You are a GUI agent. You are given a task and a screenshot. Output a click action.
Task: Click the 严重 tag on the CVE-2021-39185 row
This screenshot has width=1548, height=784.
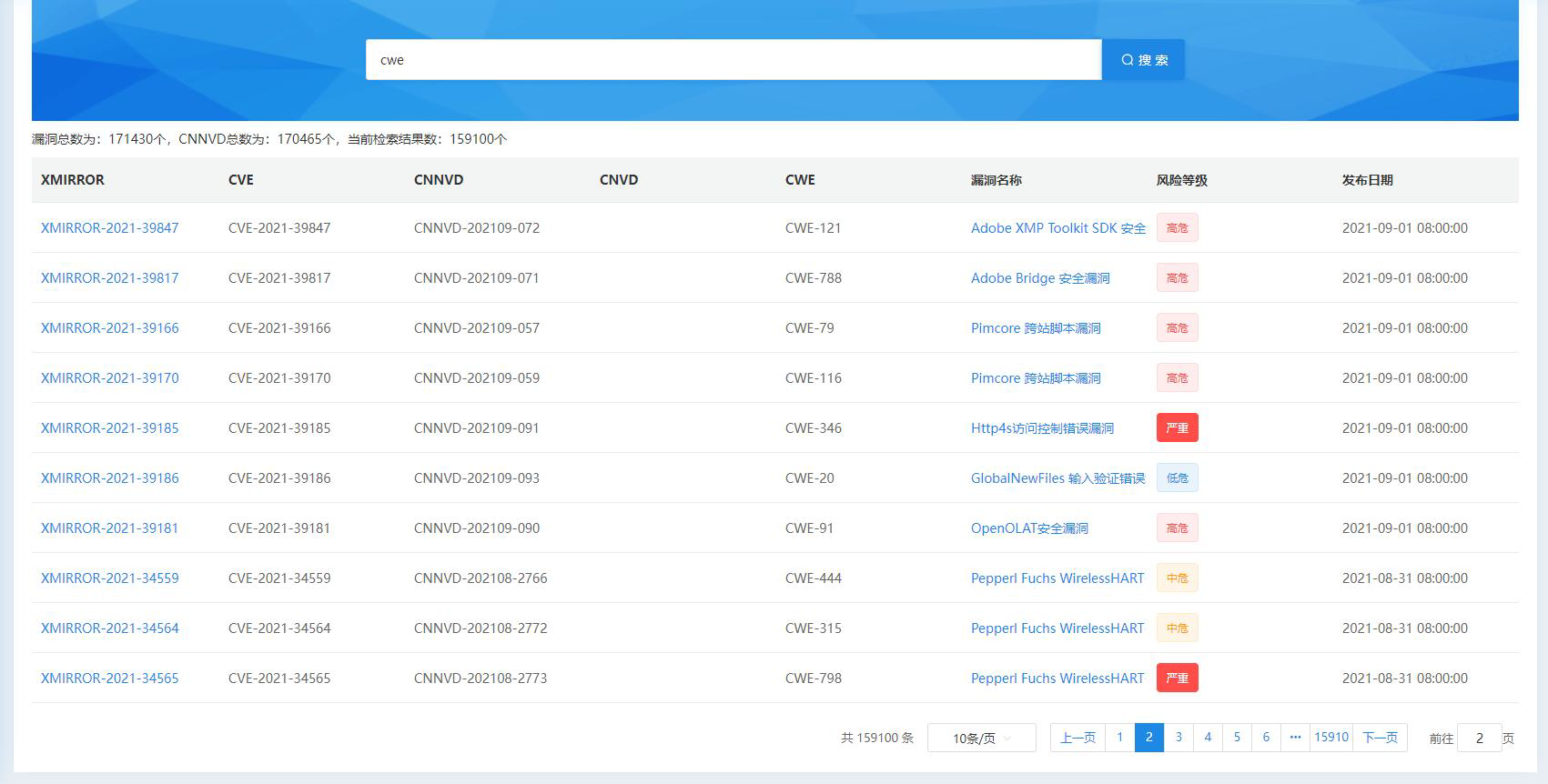[x=1177, y=428]
